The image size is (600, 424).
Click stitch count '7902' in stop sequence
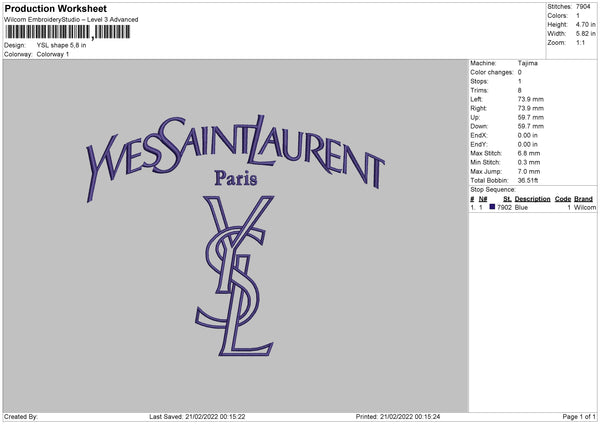point(504,207)
